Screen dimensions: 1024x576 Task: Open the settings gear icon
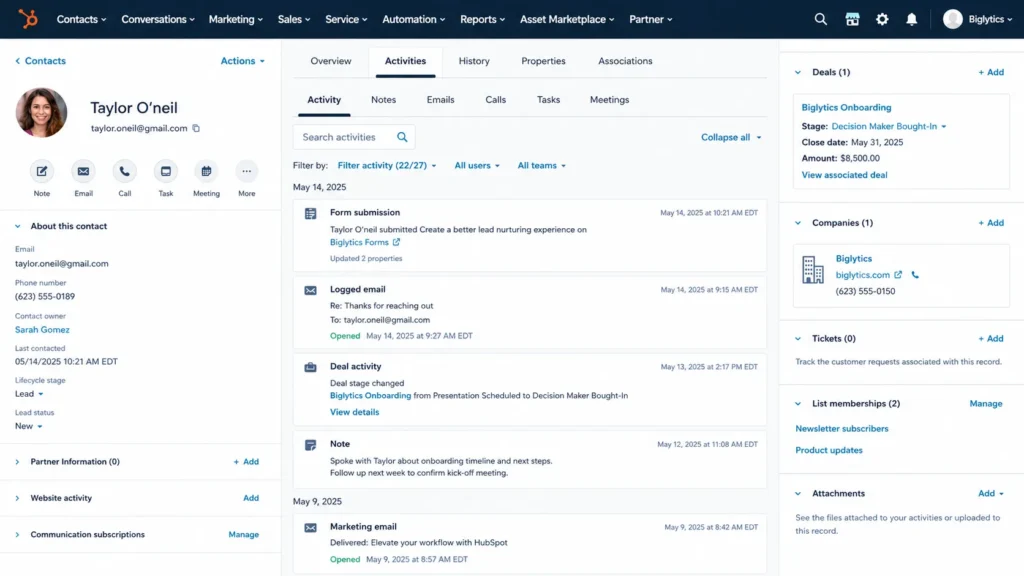coord(882,19)
